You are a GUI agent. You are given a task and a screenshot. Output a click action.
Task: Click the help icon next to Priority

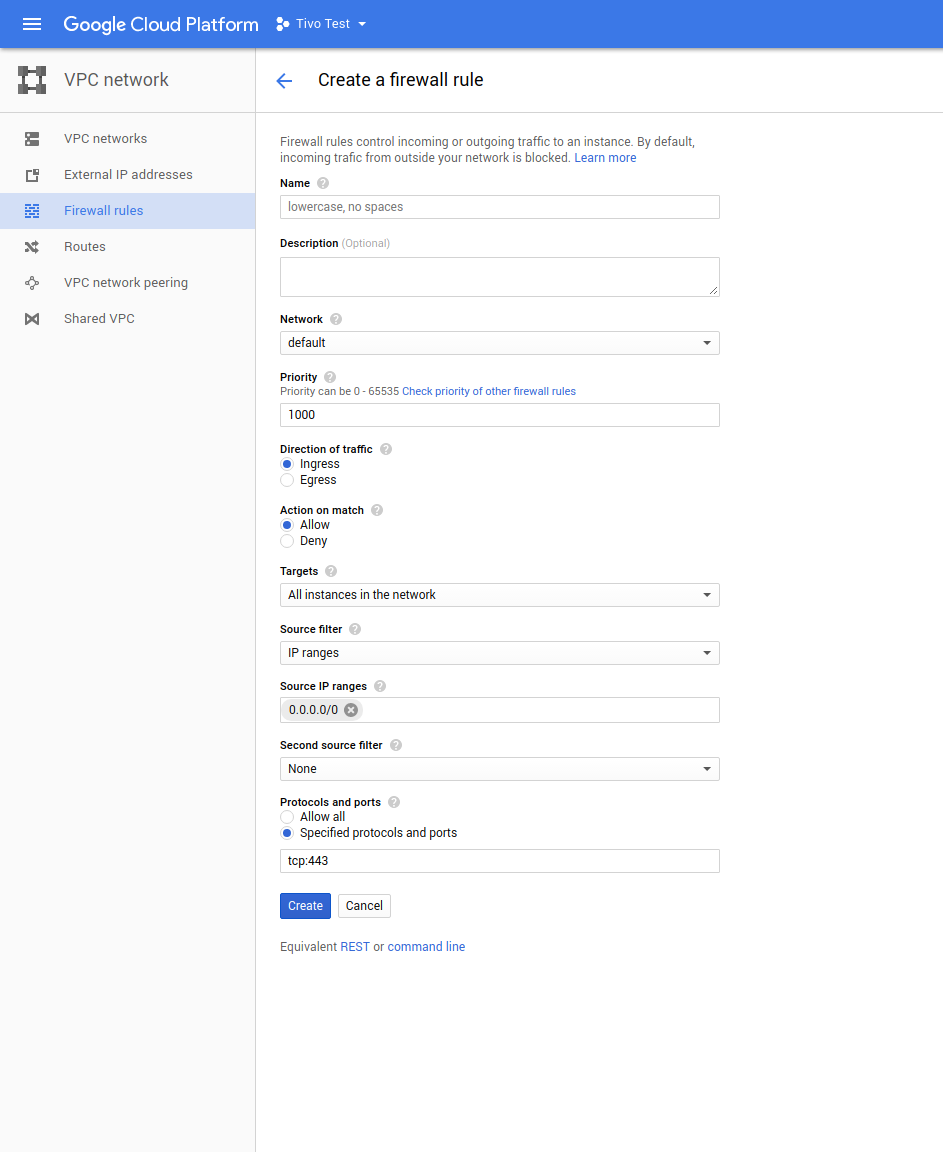[x=330, y=377]
